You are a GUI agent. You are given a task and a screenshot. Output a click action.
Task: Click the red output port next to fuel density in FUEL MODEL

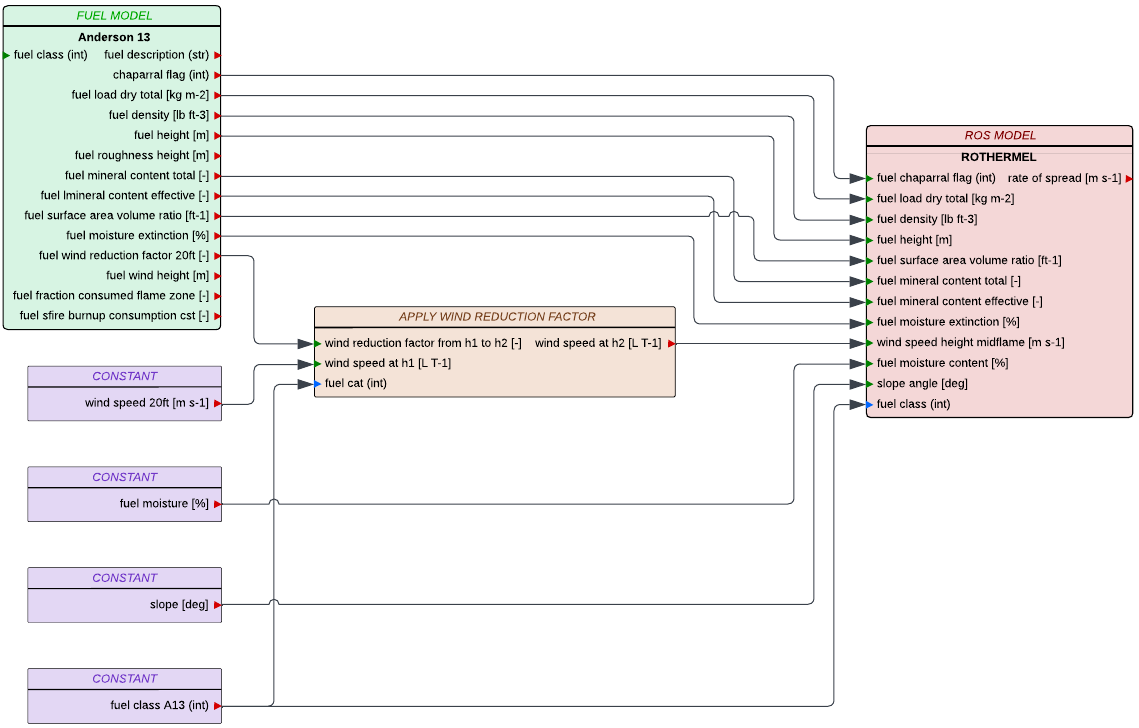click(x=217, y=116)
